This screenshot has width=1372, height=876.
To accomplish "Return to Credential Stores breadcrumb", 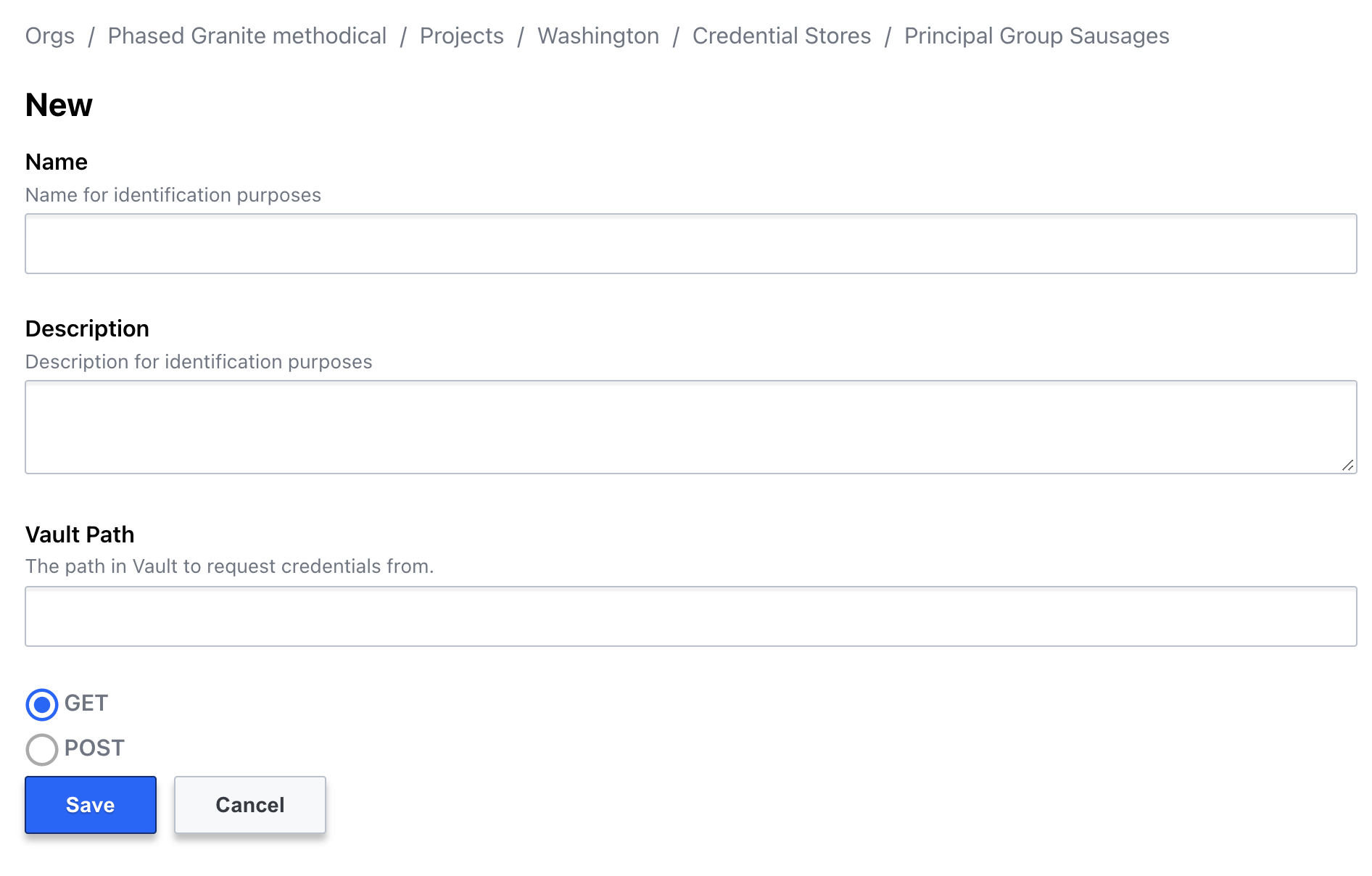I will coord(782,36).
